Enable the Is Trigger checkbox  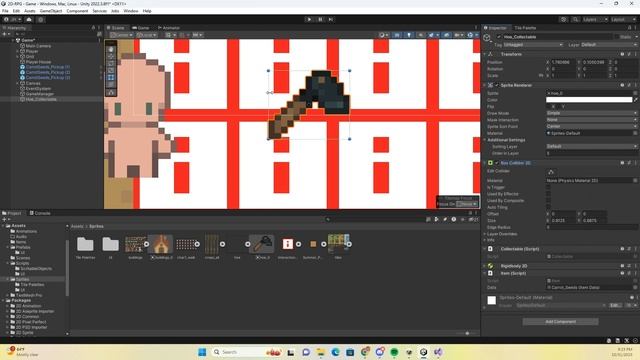(548, 187)
